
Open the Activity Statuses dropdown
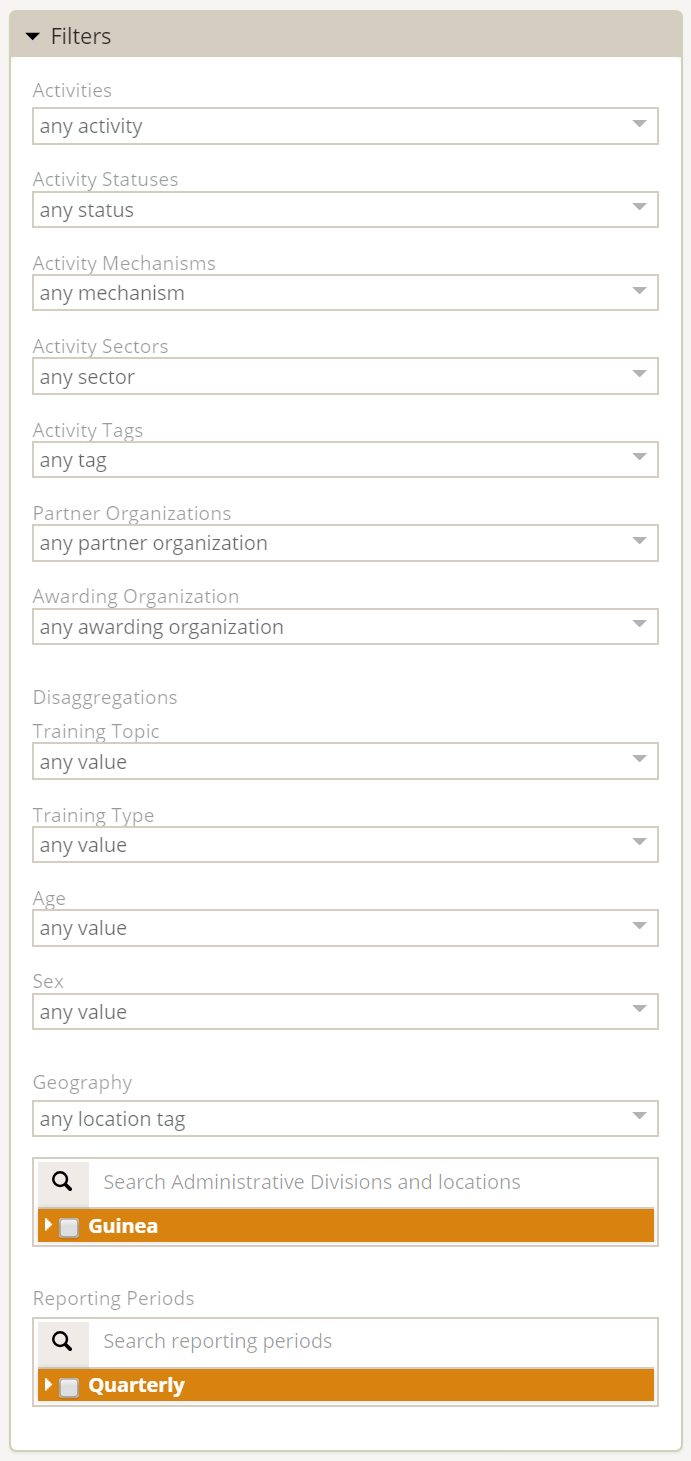click(x=345, y=210)
